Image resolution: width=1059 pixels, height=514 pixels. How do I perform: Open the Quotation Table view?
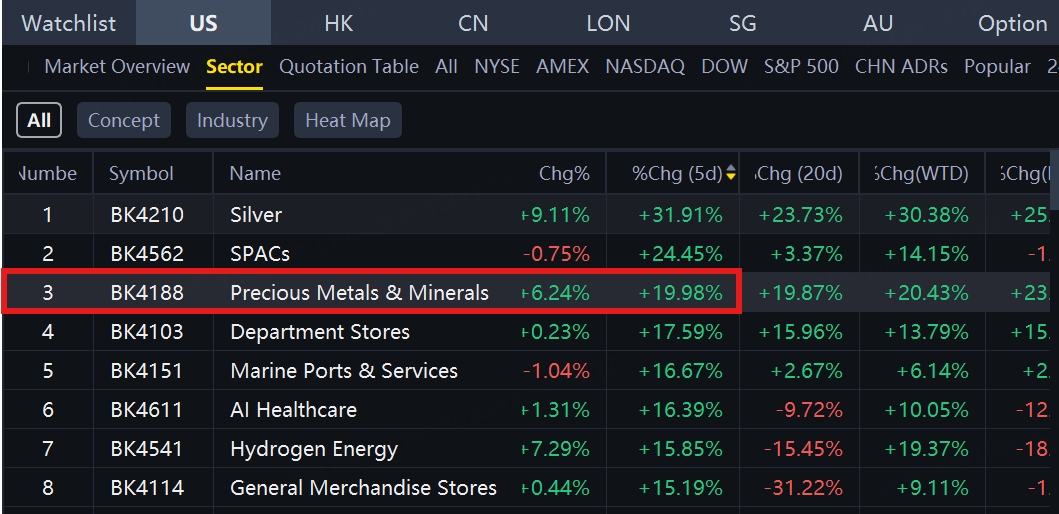coord(349,67)
